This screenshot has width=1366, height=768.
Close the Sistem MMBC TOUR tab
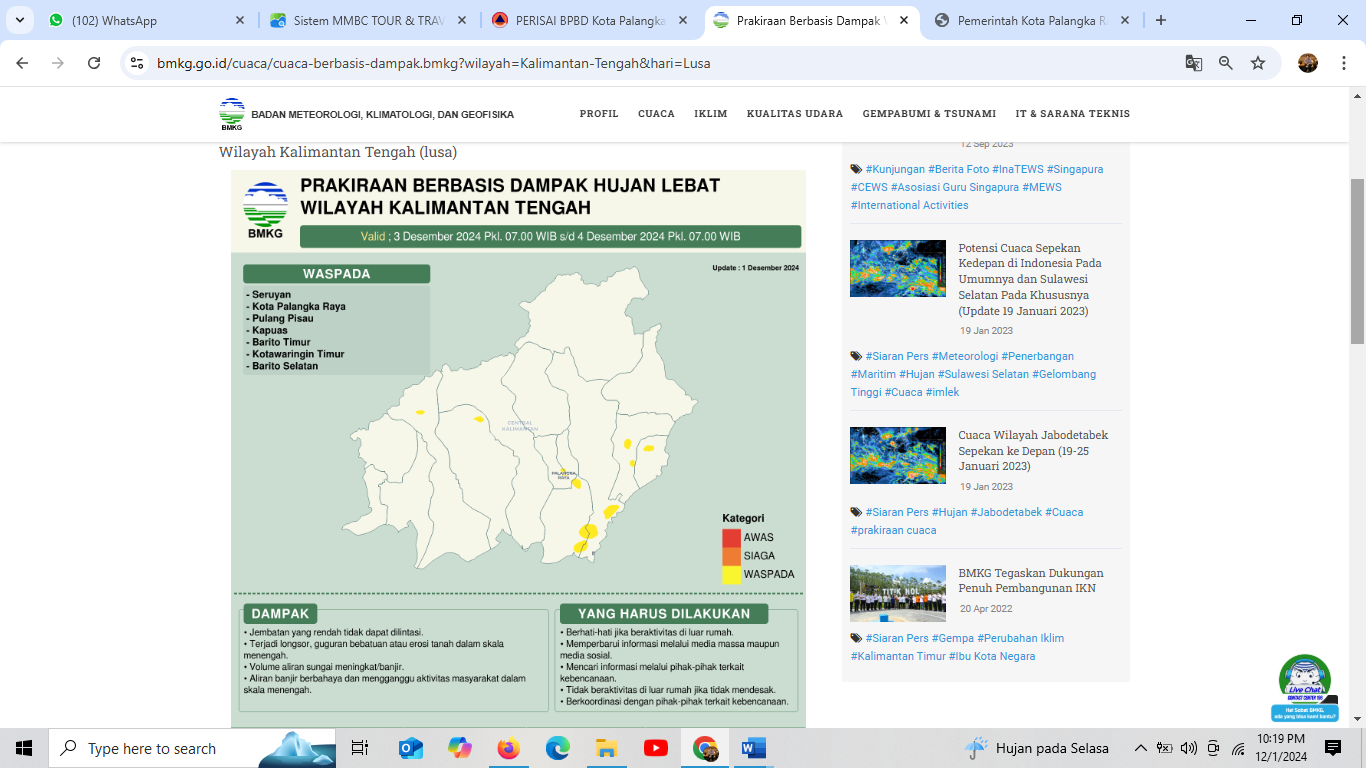coord(462,20)
